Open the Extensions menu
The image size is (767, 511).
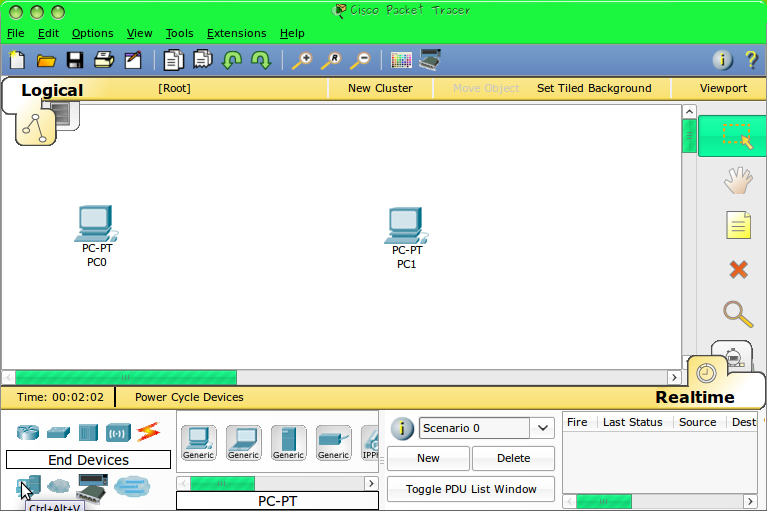[x=237, y=33]
